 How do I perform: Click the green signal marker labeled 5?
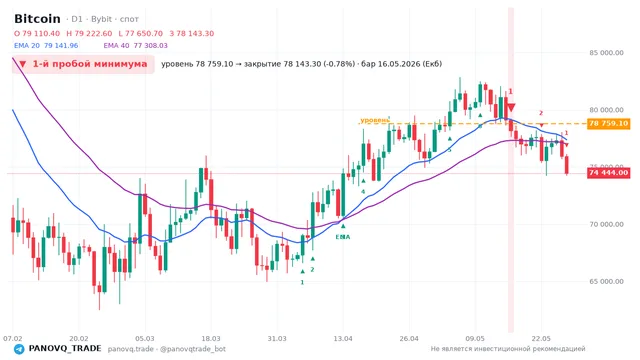coord(449,139)
